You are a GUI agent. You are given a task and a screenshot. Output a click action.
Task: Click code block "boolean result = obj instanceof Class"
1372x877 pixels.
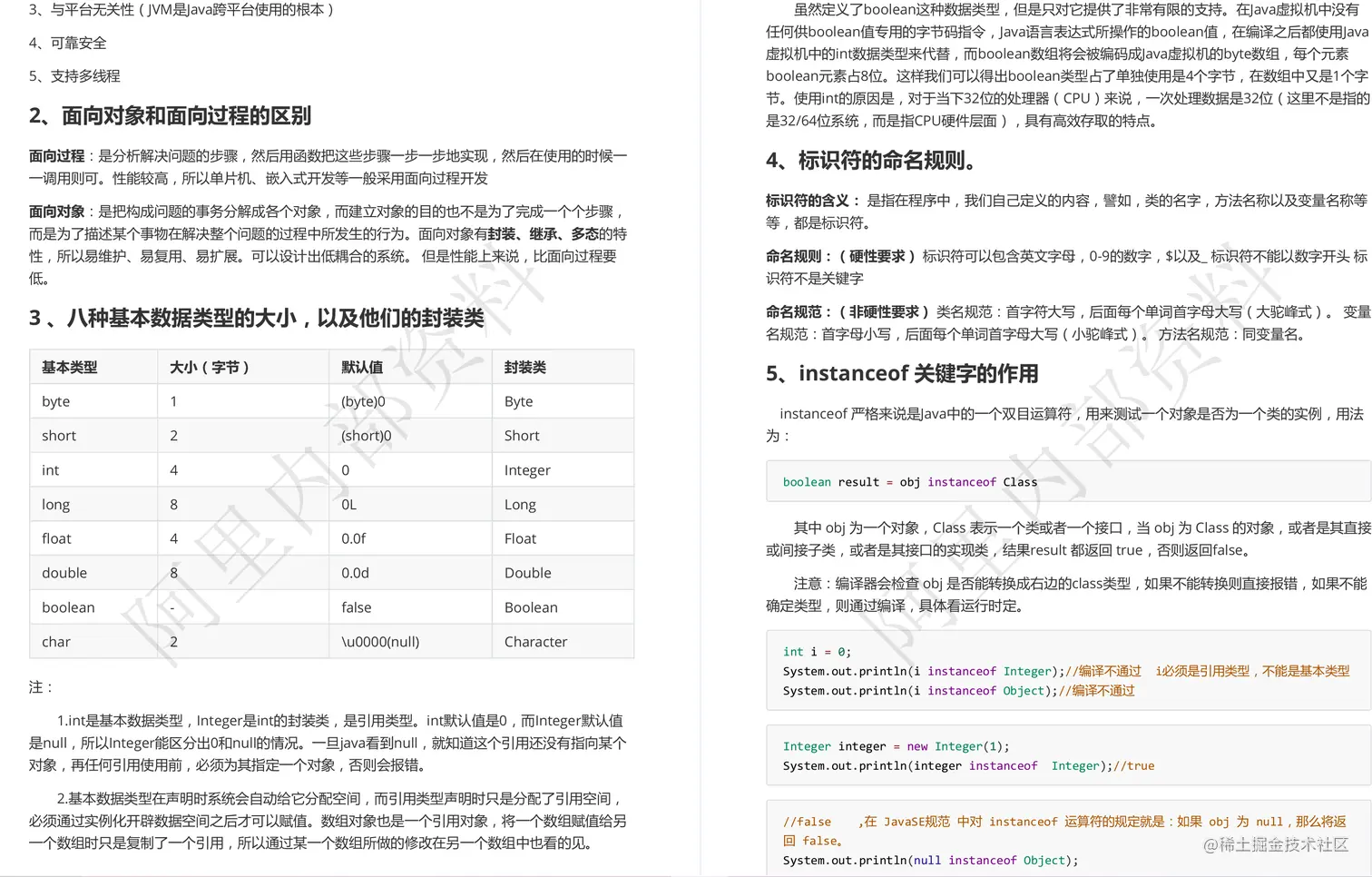[x=907, y=481]
